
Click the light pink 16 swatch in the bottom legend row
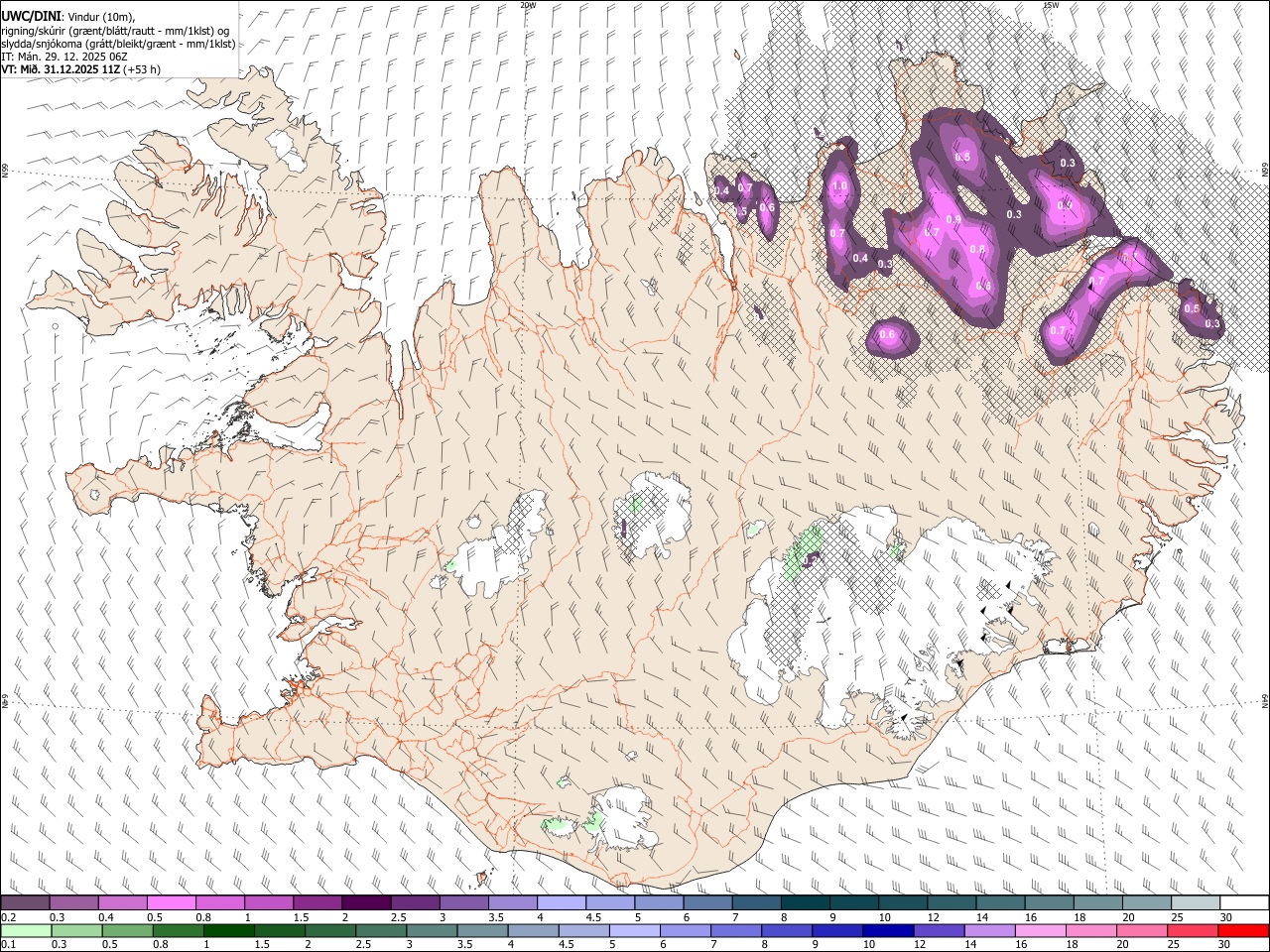point(1041,930)
